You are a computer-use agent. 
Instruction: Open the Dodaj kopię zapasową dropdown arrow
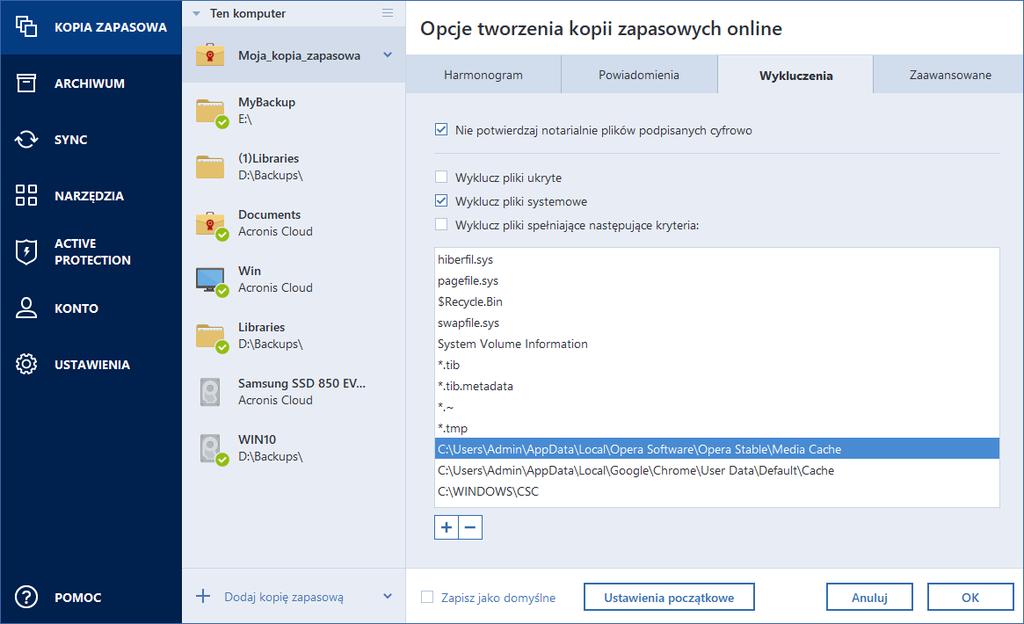click(x=387, y=596)
